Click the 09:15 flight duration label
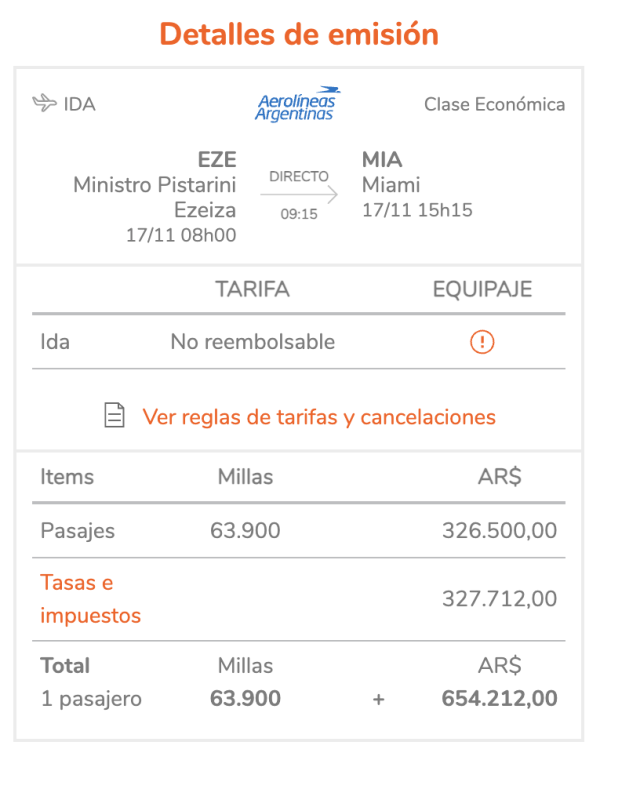 [299, 214]
